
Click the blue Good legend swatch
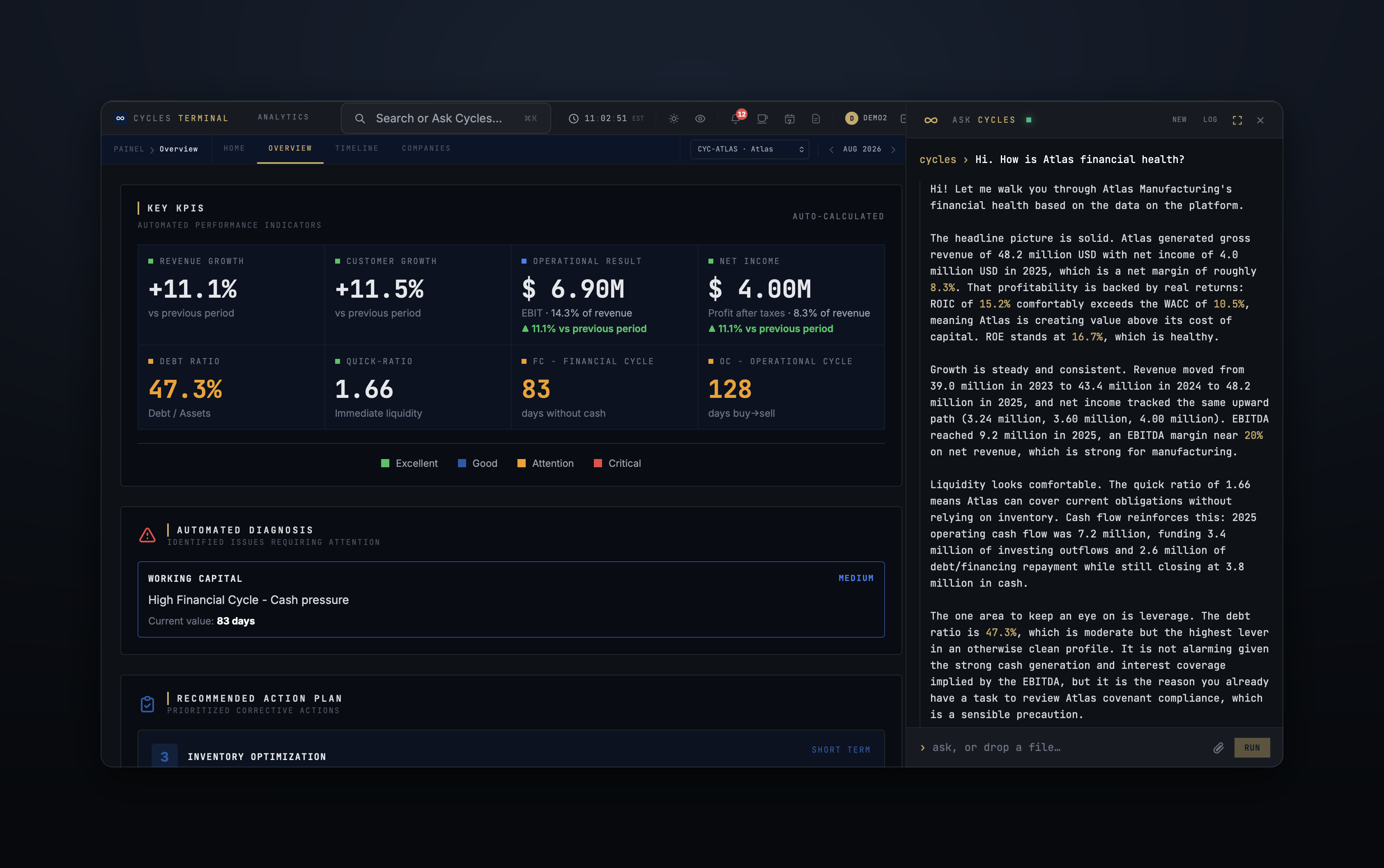pos(462,463)
